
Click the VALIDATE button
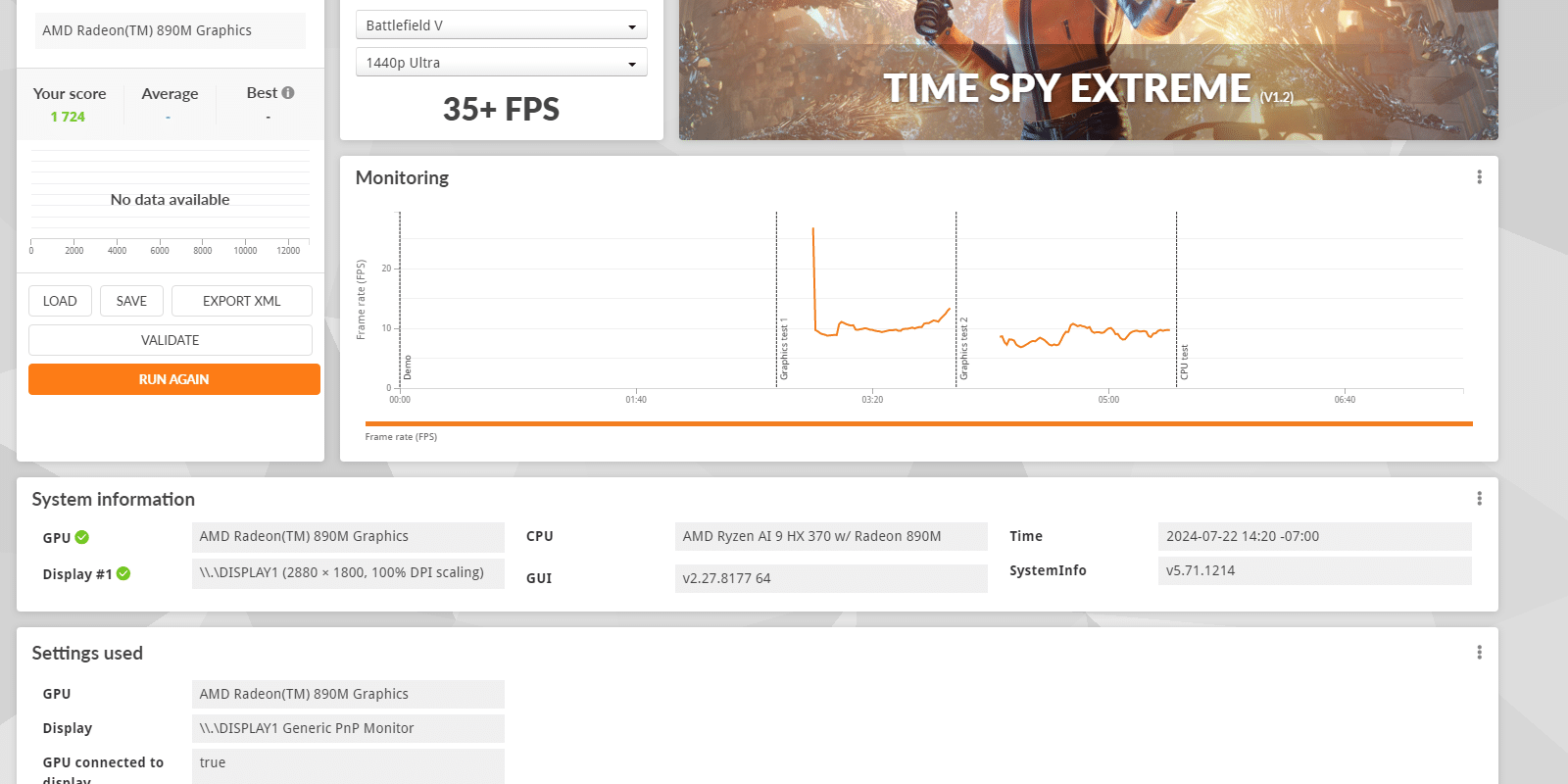(171, 340)
